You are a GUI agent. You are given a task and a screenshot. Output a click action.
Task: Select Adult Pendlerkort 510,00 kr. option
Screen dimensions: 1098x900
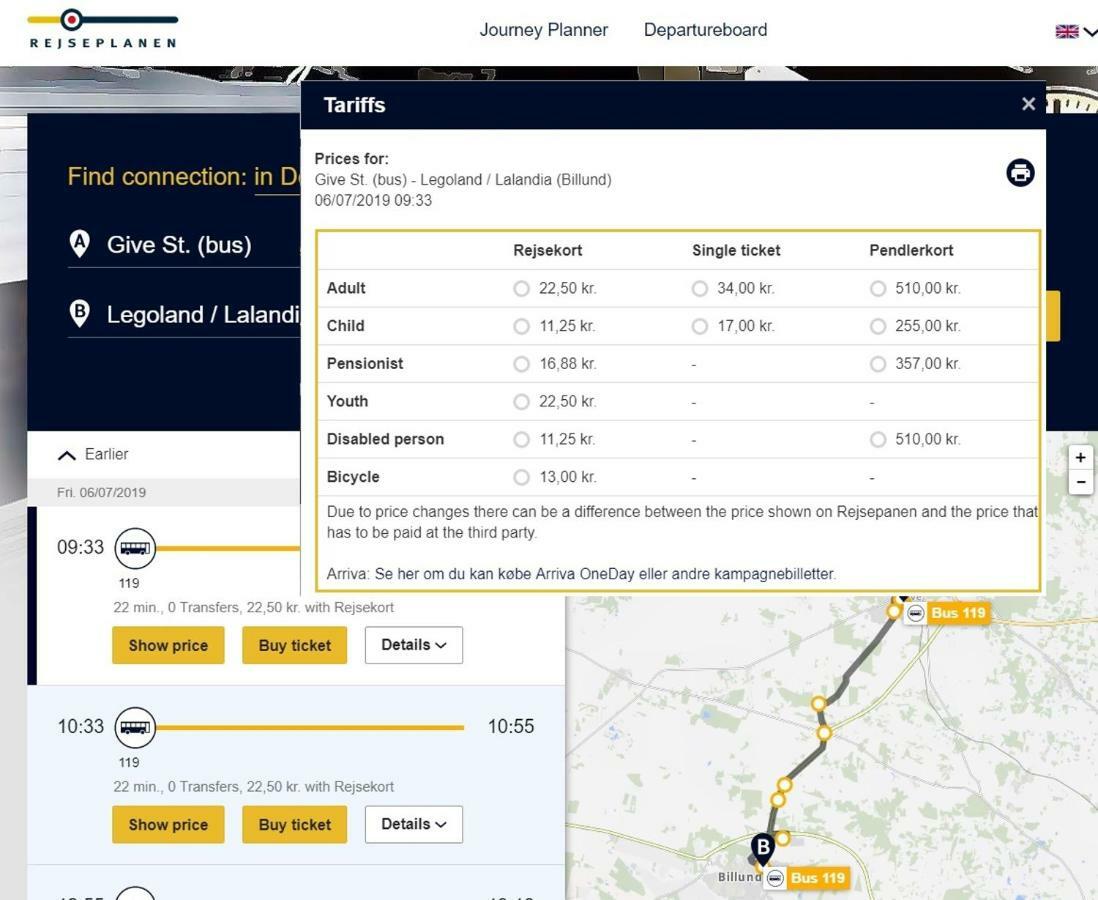point(877,289)
